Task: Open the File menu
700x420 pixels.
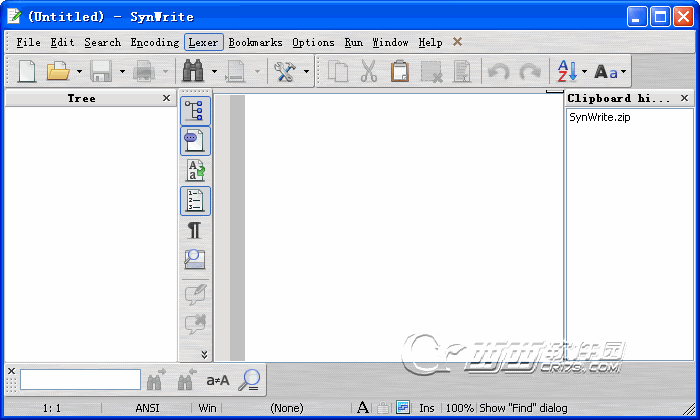Action: pyautogui.click(x=29, y=42)
